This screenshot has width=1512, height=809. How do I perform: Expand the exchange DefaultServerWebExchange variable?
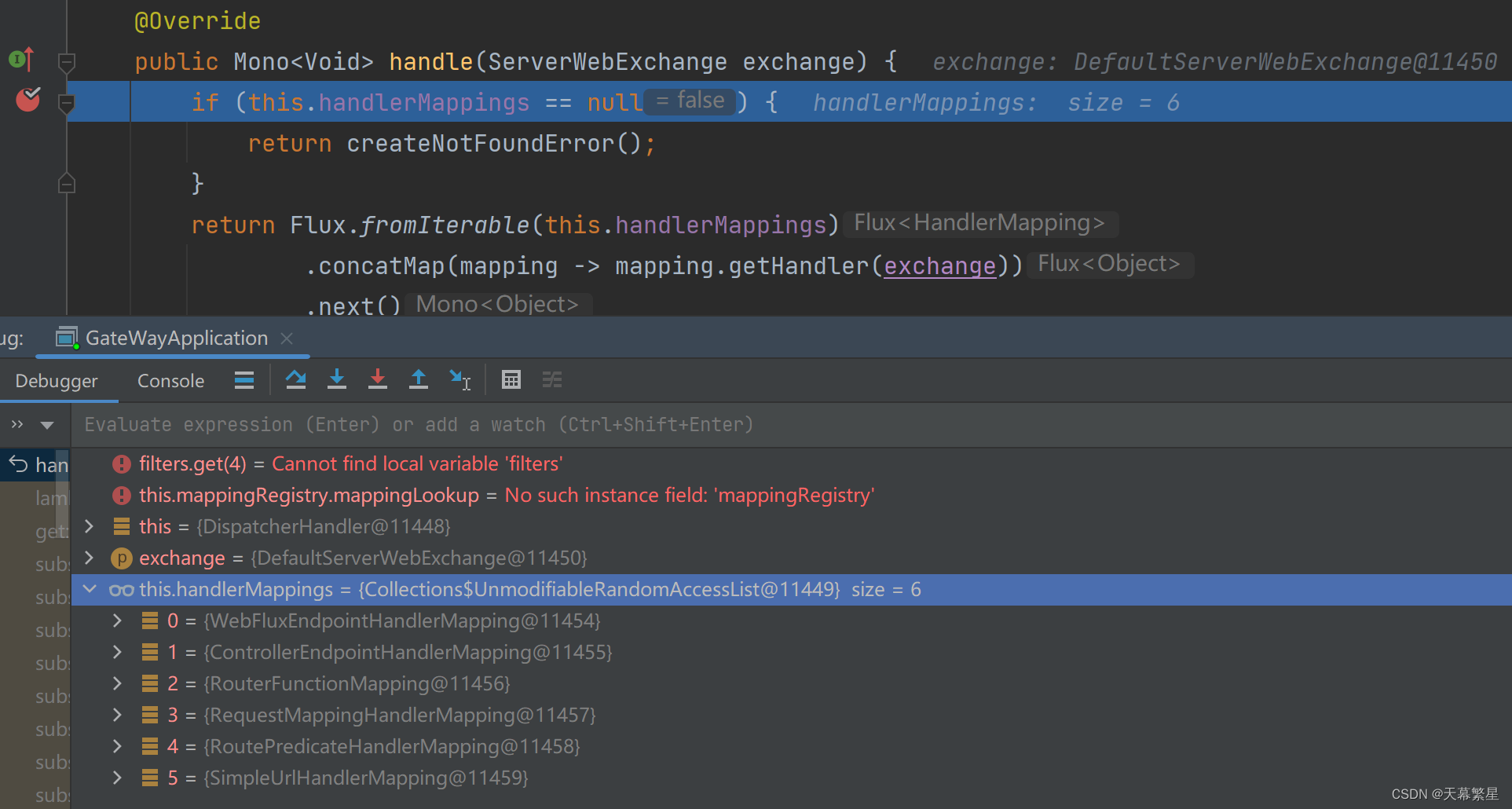88,558
